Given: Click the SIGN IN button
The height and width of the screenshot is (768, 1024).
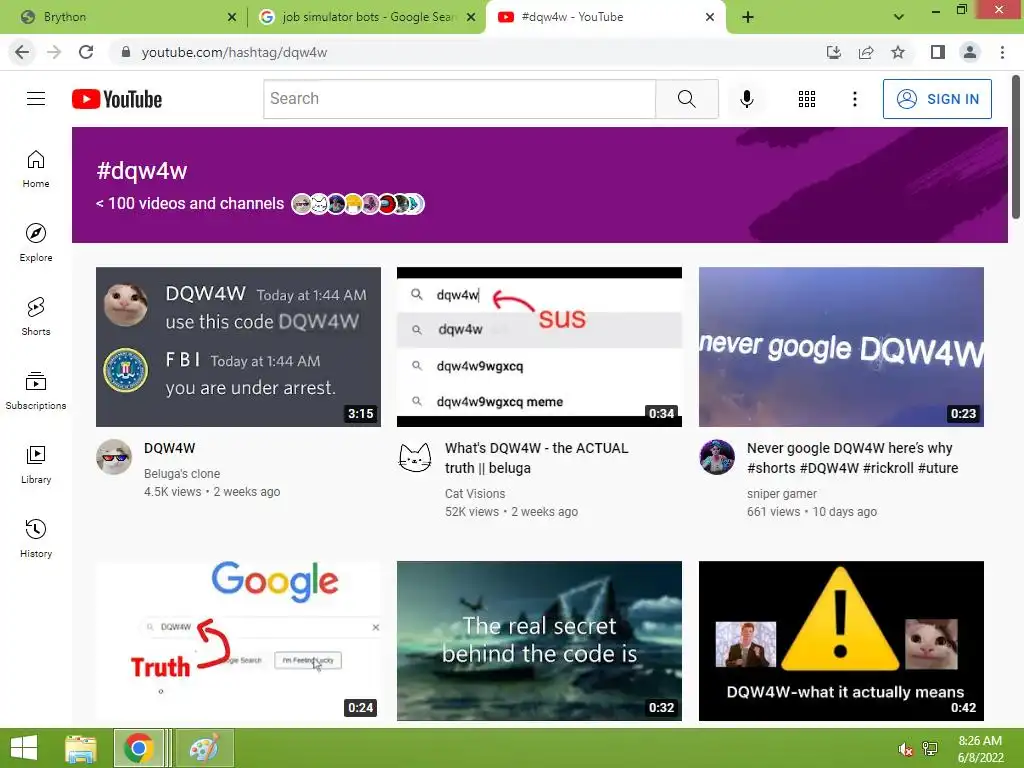Looking at the screenshot, I should pyautogui.click(x=937, y=99).
